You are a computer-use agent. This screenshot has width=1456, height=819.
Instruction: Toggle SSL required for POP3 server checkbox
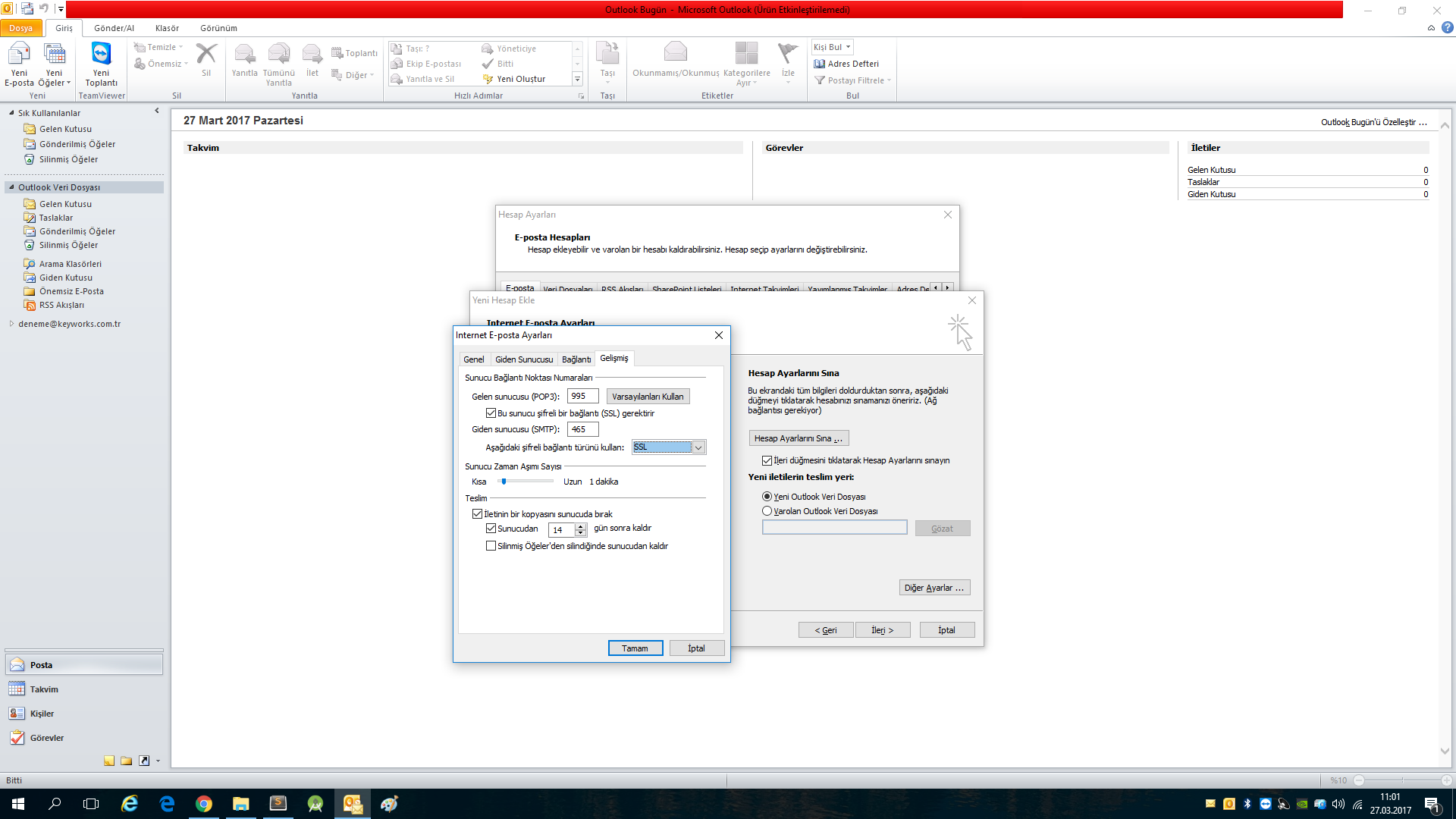point(491,413)
